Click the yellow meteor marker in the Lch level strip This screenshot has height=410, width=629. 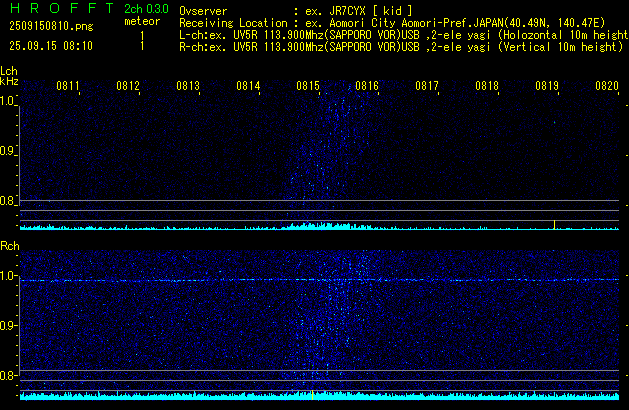pos(554,225)
